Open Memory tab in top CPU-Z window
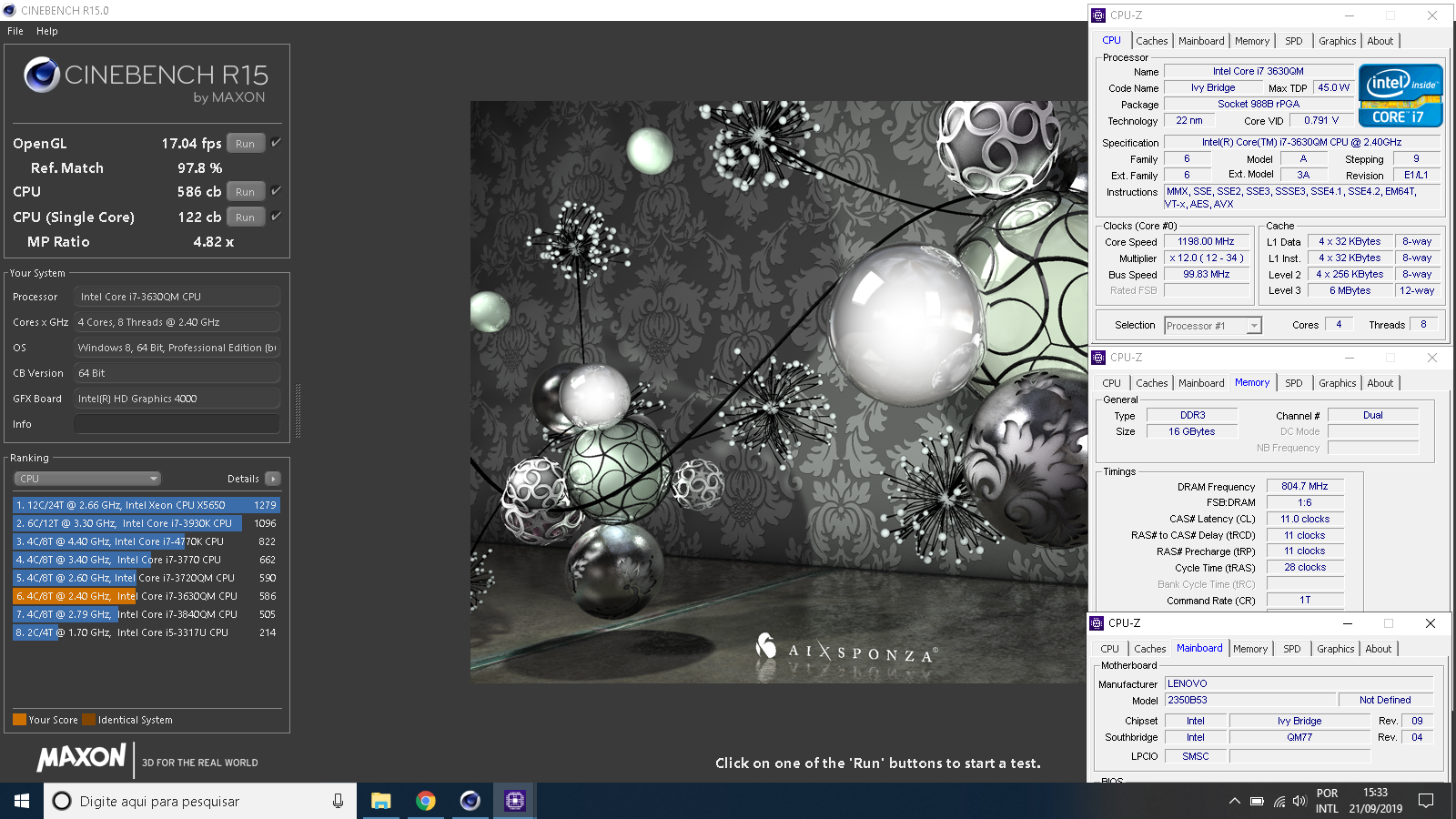Image resolution: width=1456 pixels, height=819 pixels. tap(1252, 41)
